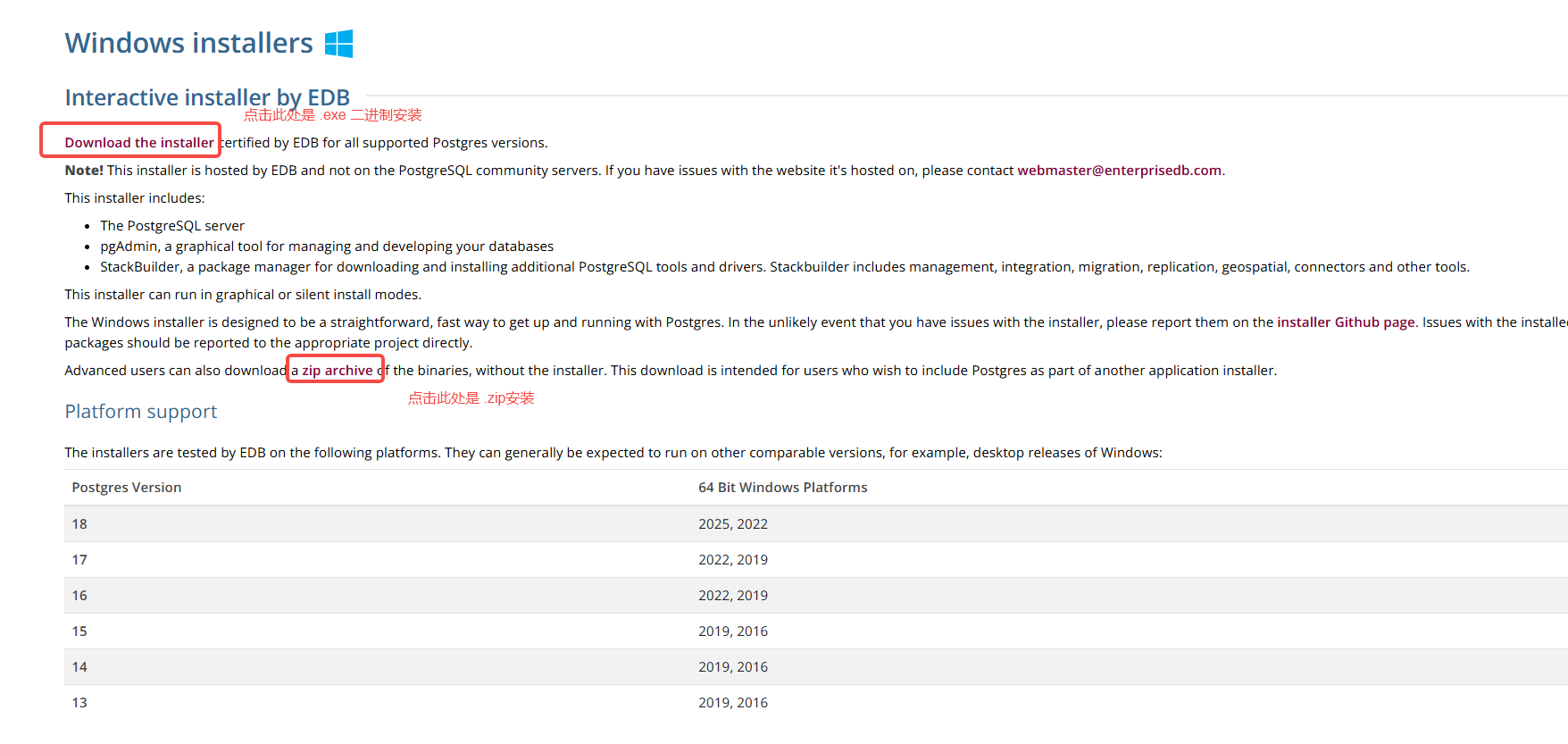The height and width of the screenshot is (744, 1568).
Task: Open the 'installer Github page' link
Action: 1346,322
